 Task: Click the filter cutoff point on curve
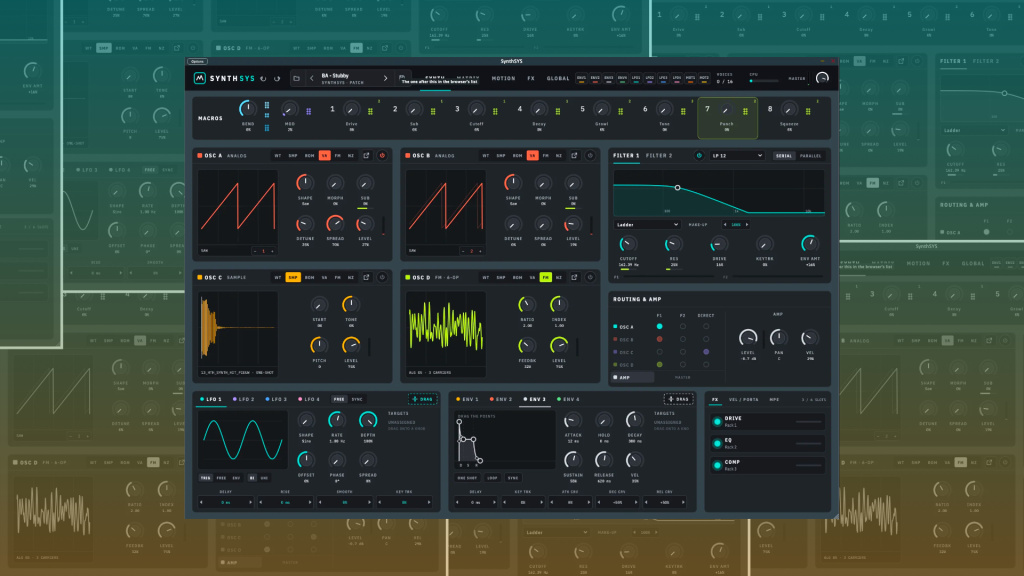click(678, 187)
